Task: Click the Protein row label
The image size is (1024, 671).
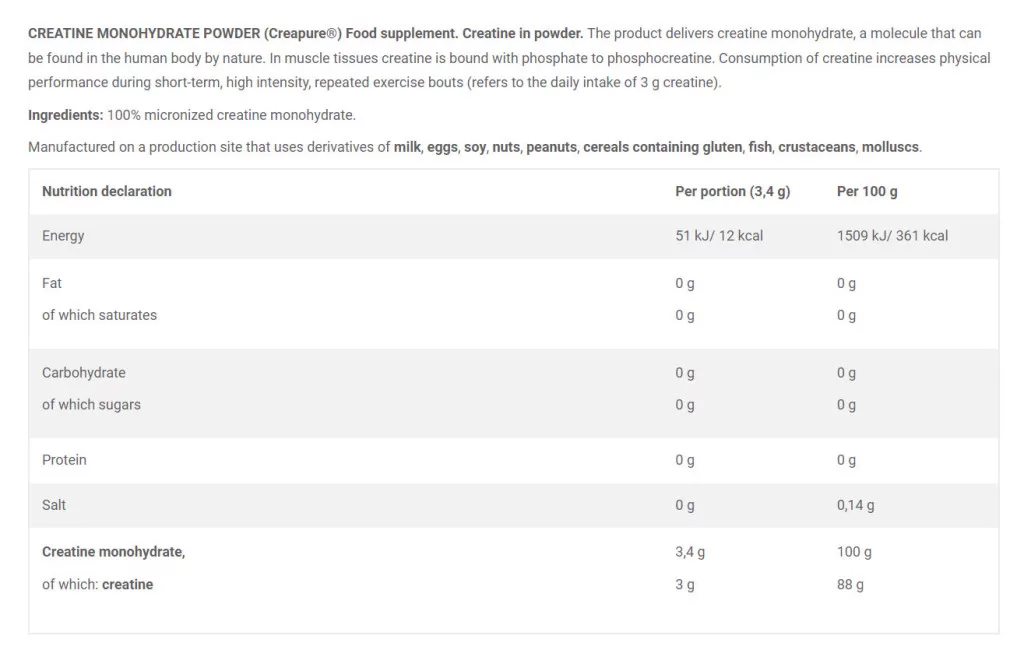Action: tap(64, 460)
